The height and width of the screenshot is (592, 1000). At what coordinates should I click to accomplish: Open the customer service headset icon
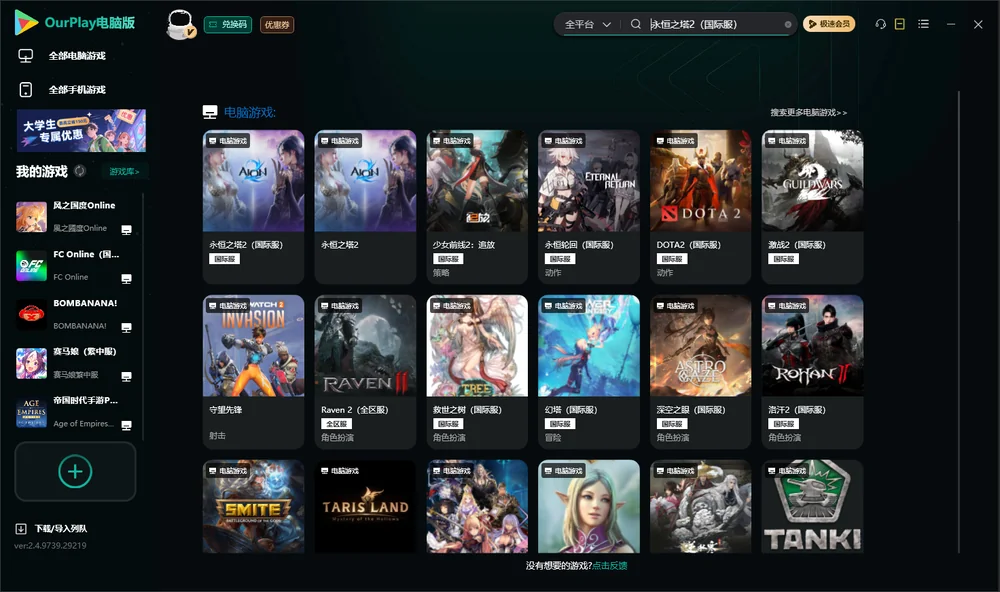pyautogui.click(x=881, y=24)
